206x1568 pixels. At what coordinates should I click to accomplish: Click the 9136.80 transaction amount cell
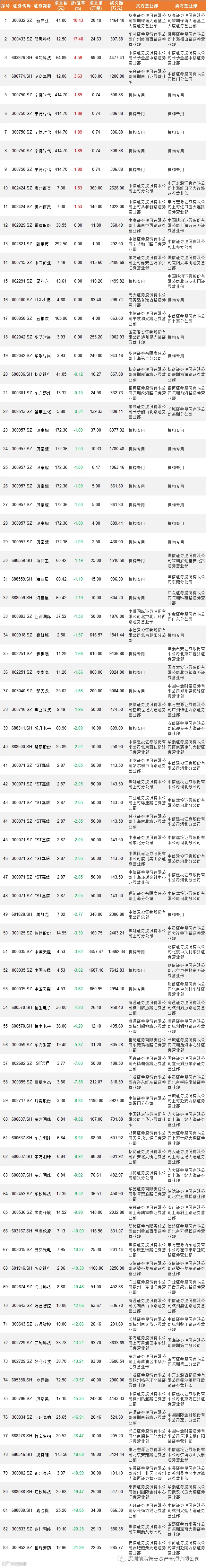coord(116,654)
